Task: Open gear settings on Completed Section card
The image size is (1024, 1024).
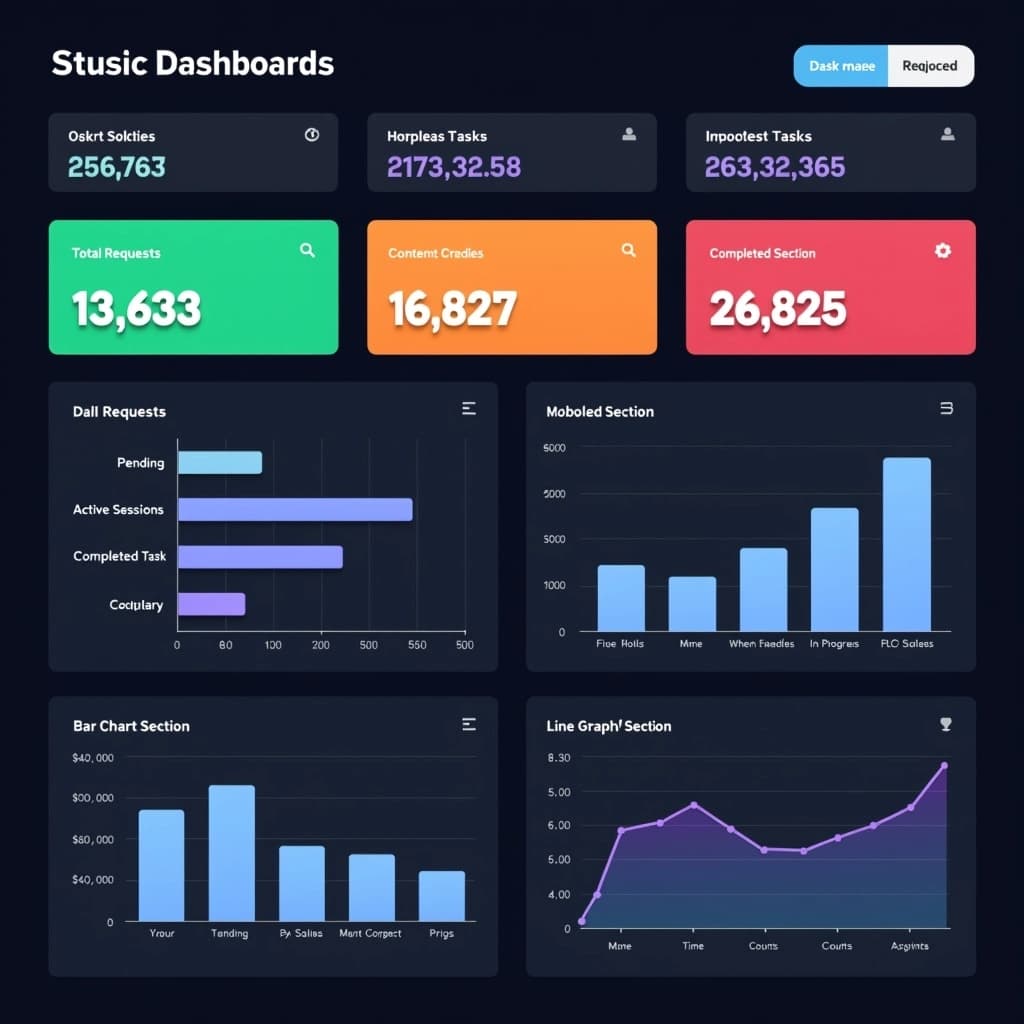Action: pos(942,251)
